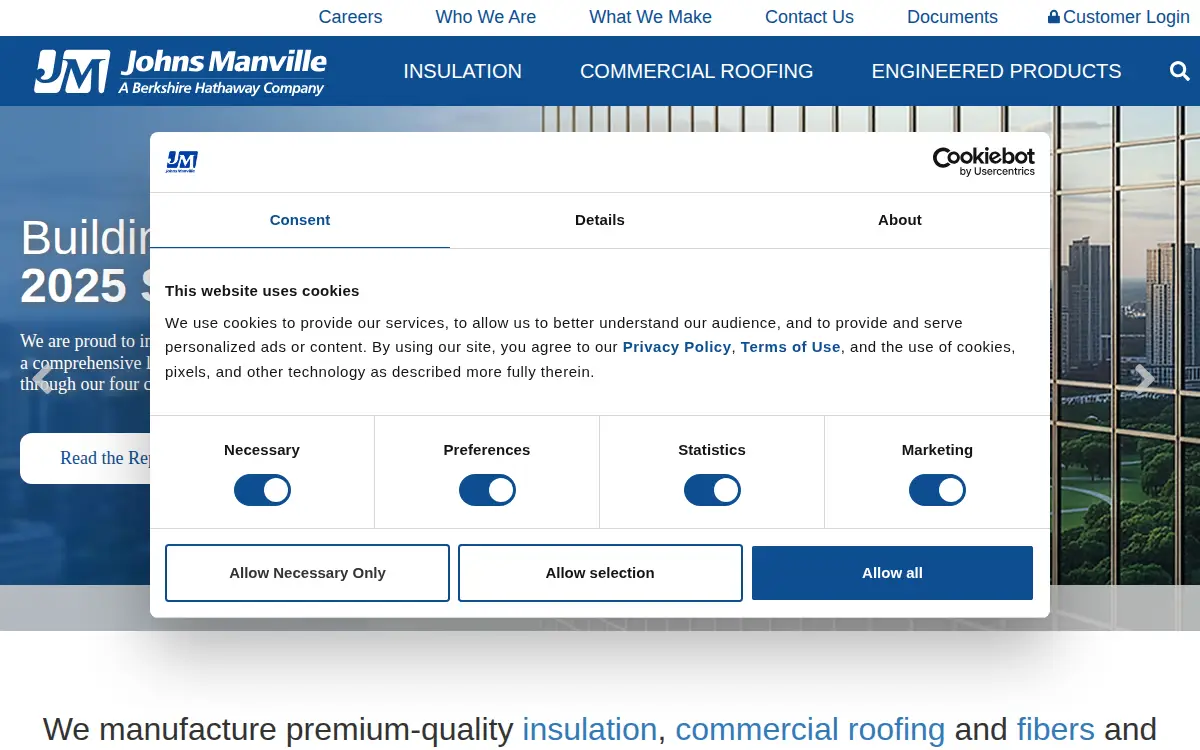Go to Contact Us page
The height and width of the screenshot is (750, 1200).
click(x=809, y=17)
